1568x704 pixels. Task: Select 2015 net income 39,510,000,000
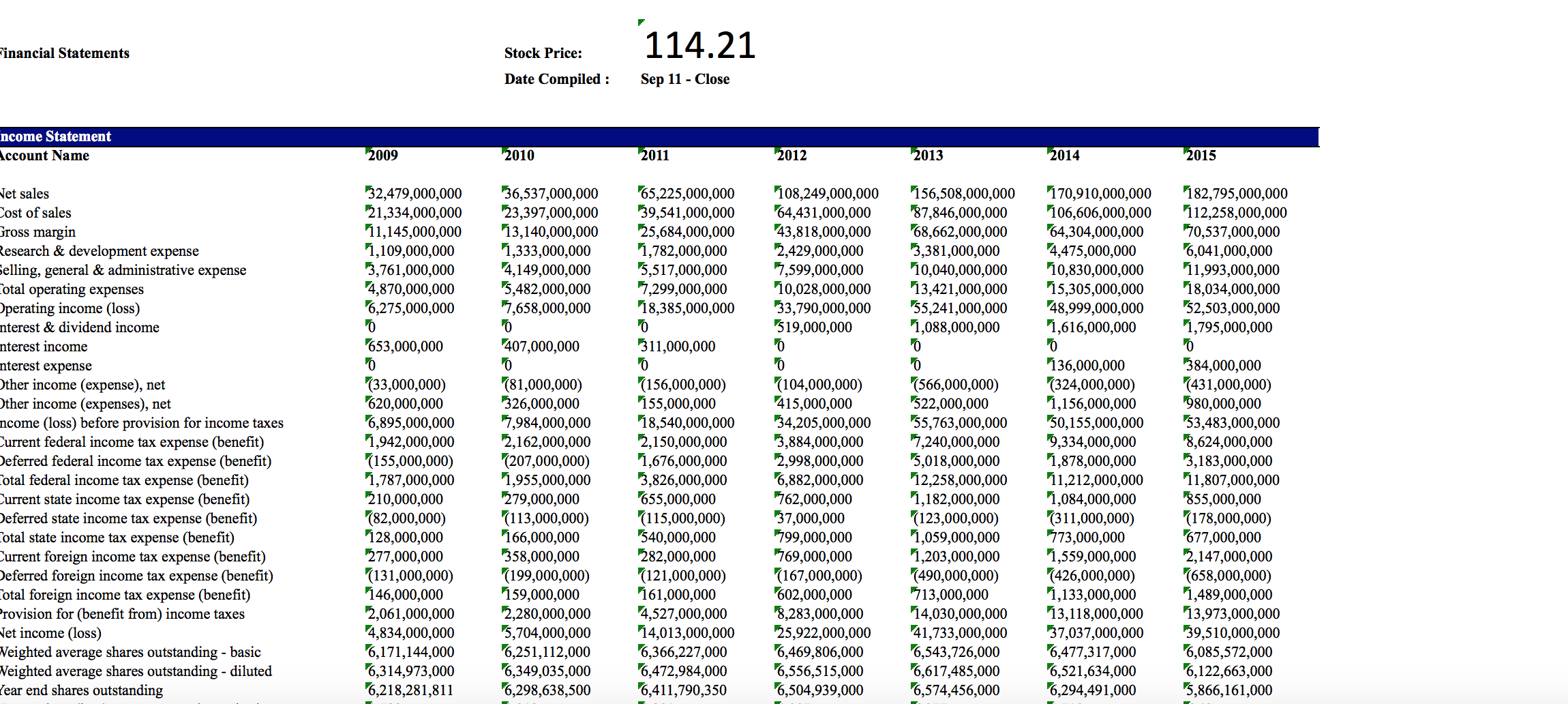(x=1233, y=633)
